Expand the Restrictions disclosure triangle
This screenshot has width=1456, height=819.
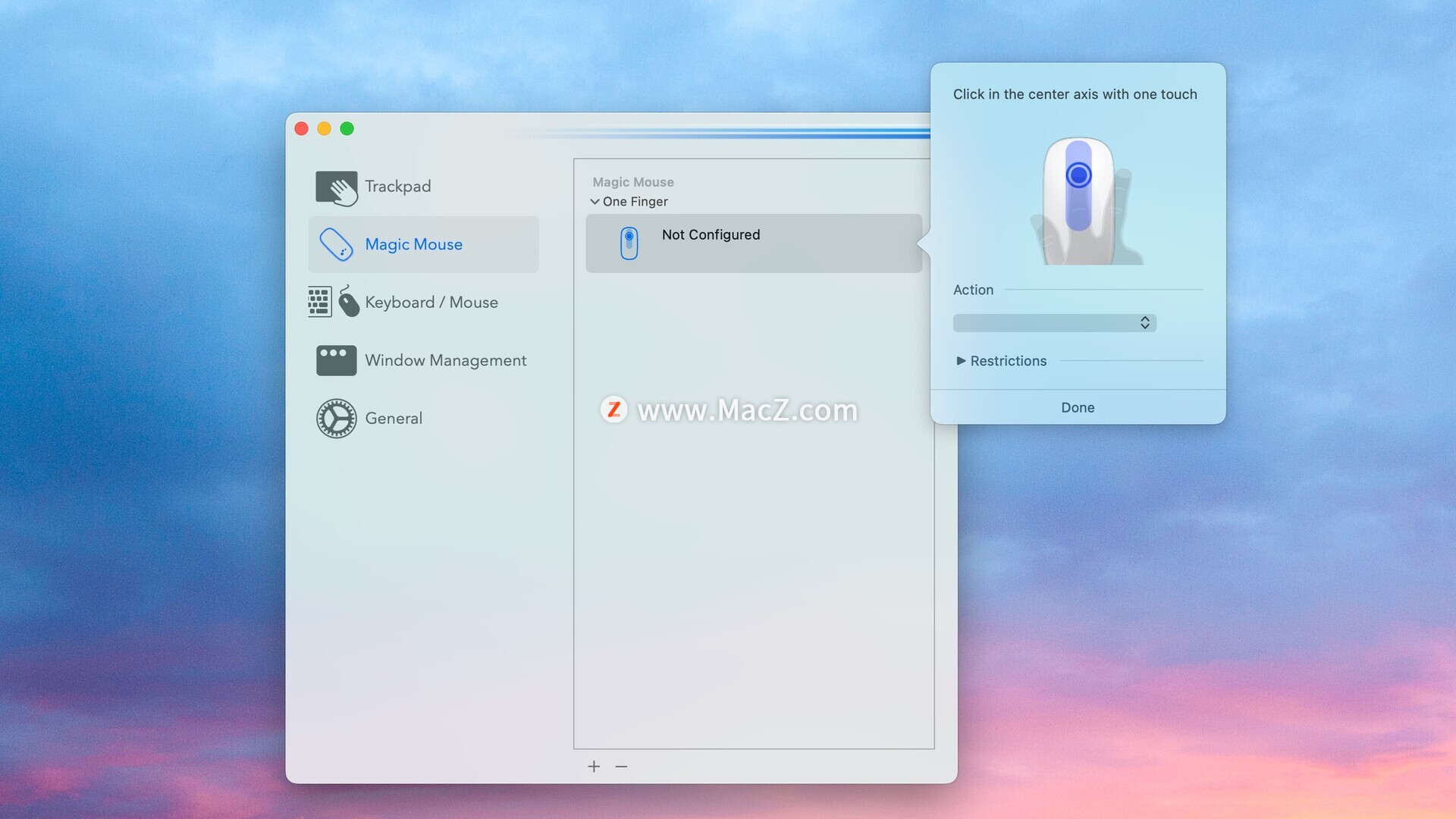[961, 361]
